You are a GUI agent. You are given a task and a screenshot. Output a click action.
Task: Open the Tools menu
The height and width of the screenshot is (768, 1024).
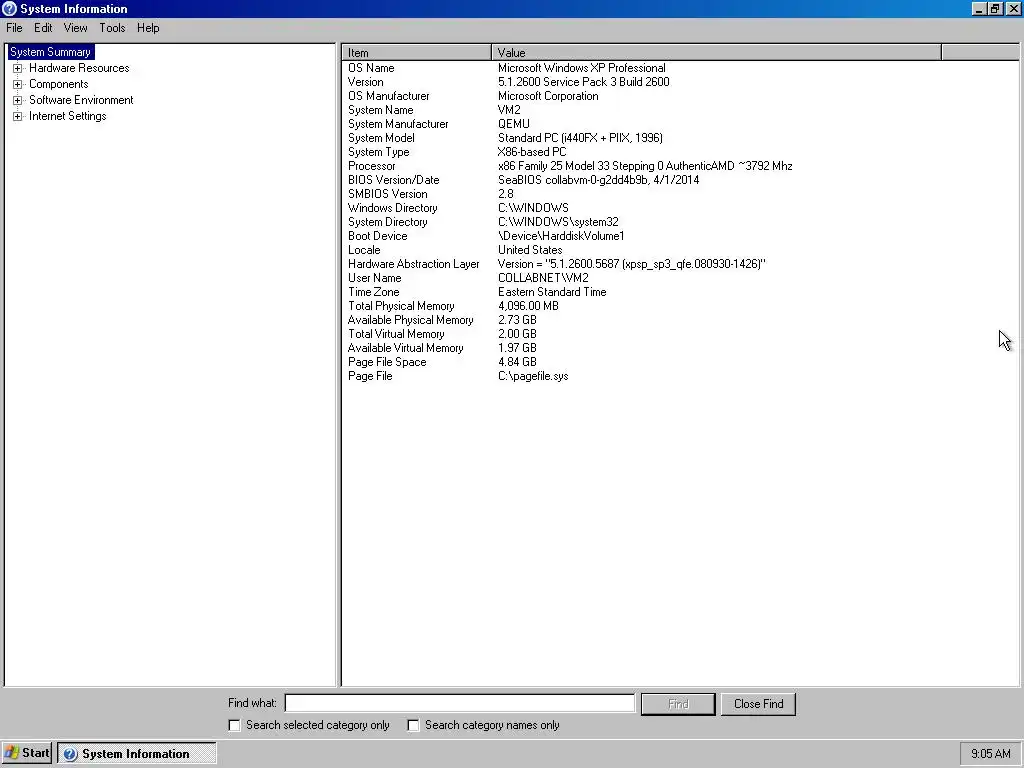click(112, 28)
